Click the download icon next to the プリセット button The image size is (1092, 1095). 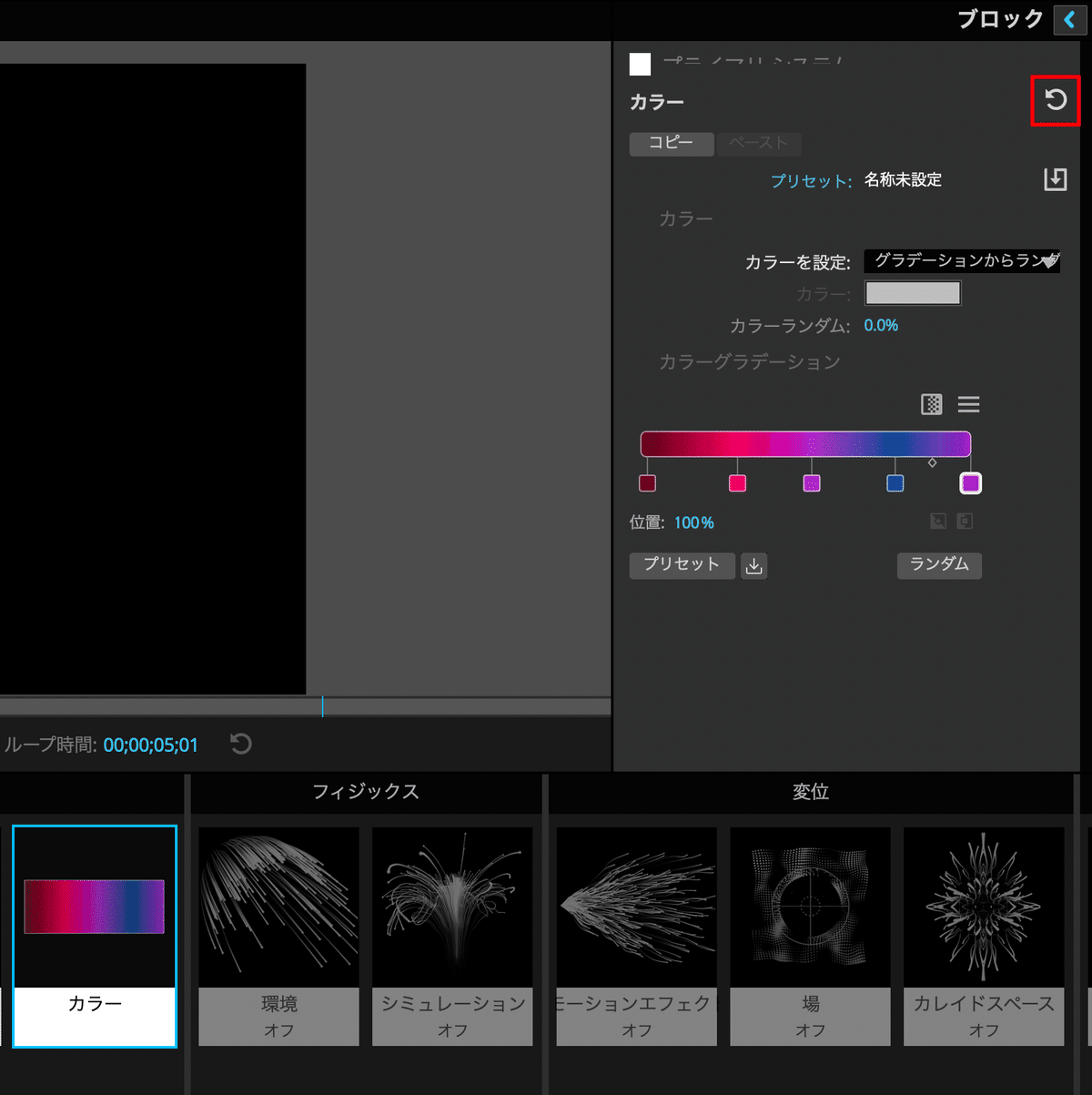pos(753,565)
